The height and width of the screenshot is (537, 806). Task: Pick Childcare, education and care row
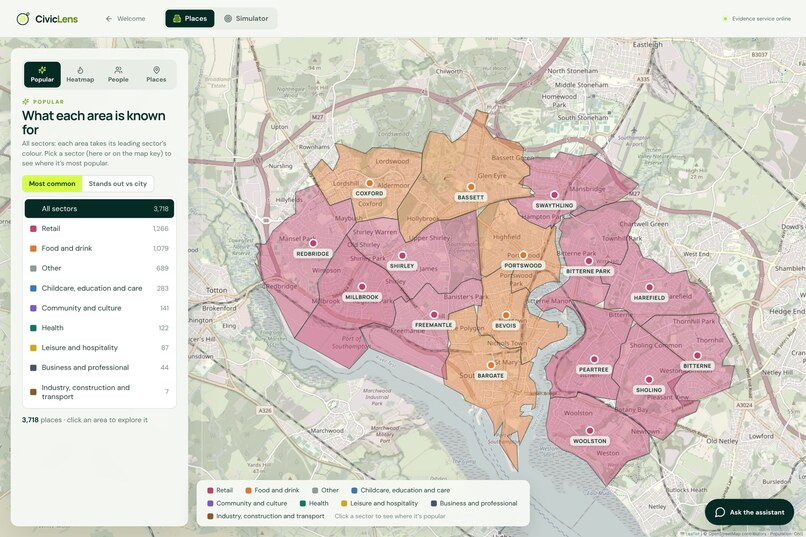pos(99,288)
